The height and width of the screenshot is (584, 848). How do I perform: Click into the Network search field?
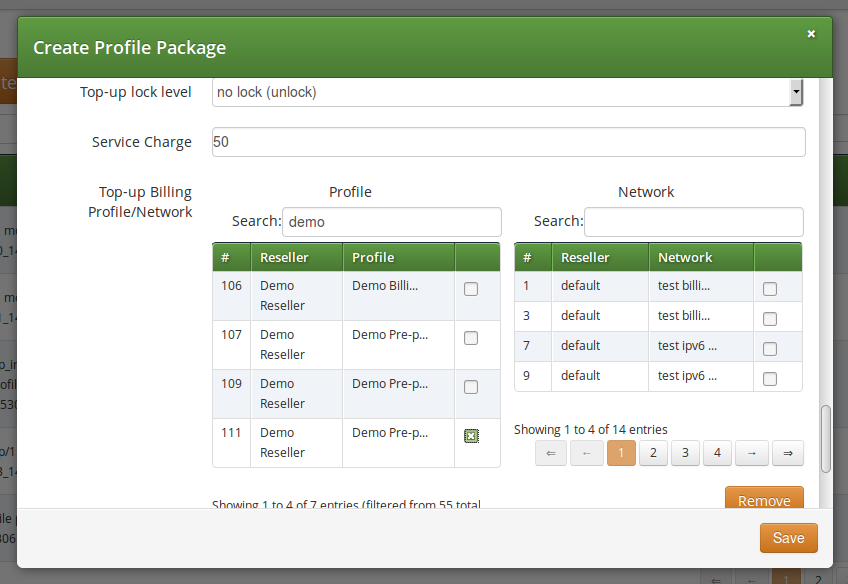click(693, 221)
